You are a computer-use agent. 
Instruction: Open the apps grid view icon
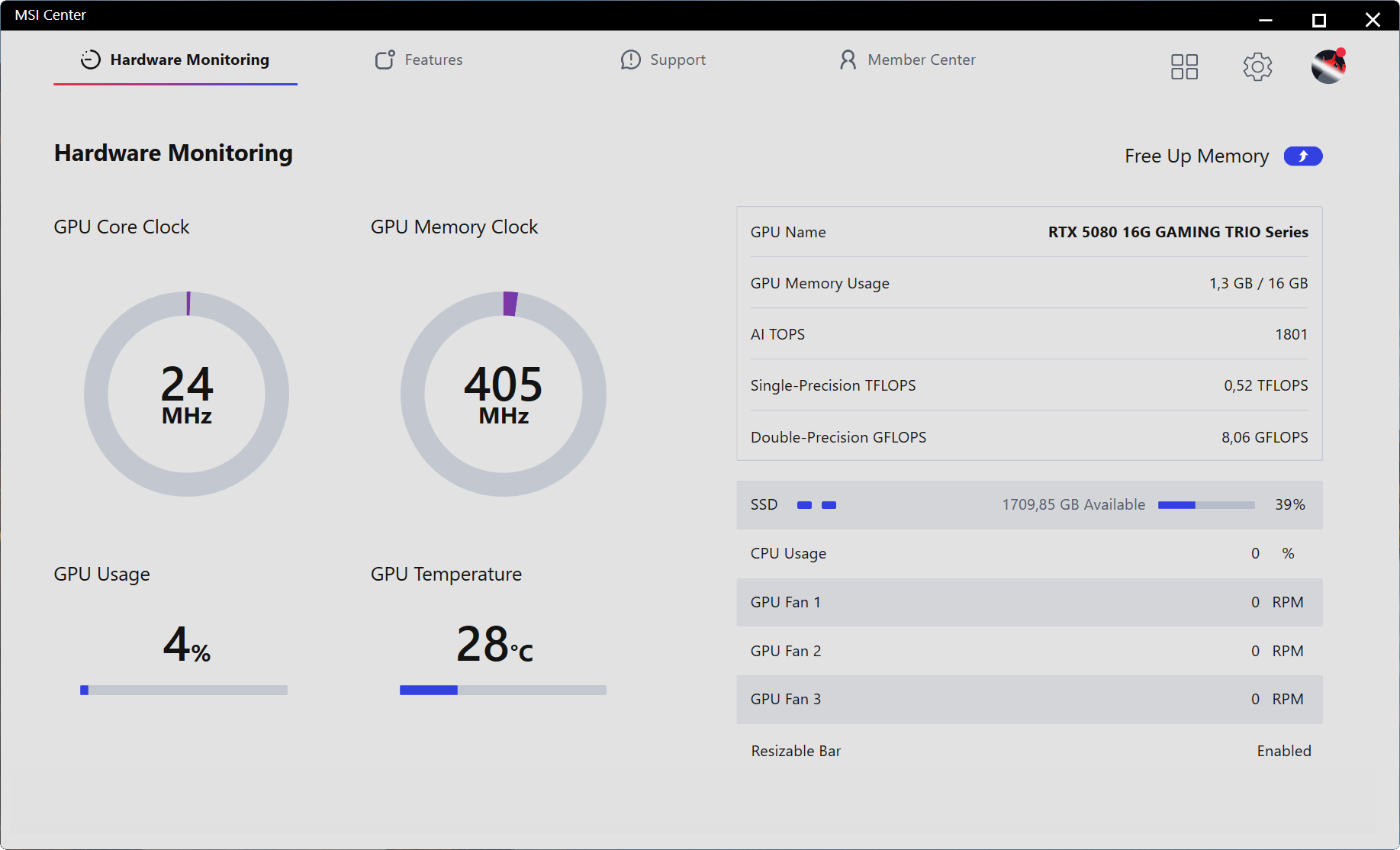tap(1184, 66)
